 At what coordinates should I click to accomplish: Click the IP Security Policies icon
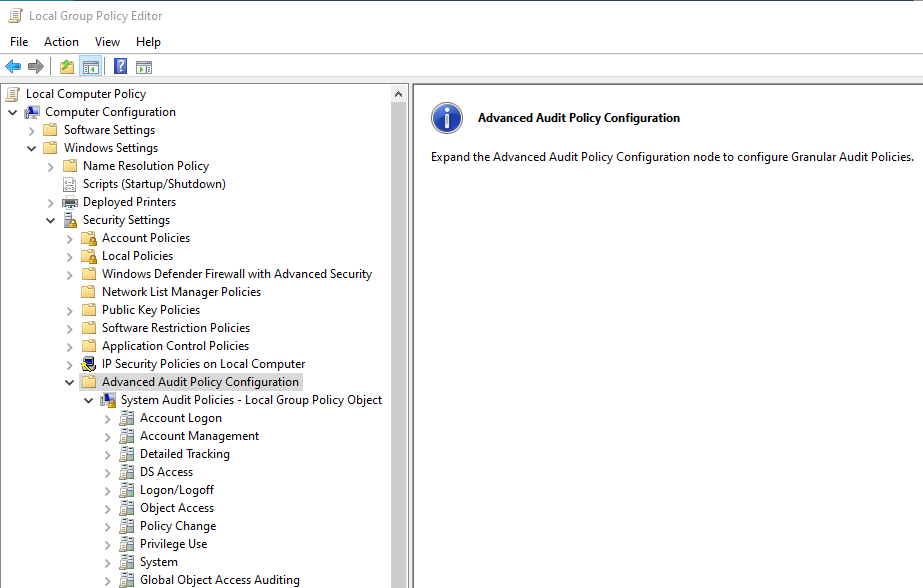[89, 364]
